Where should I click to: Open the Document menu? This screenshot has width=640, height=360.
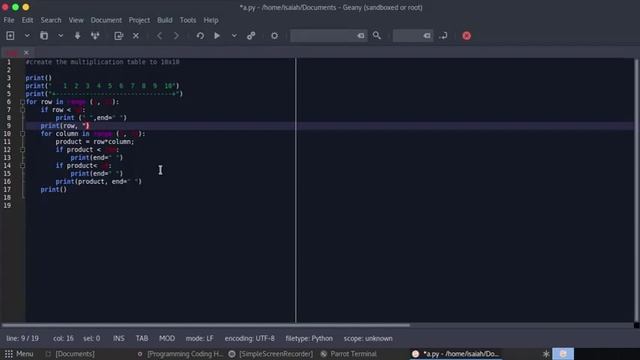click(106, 20)
